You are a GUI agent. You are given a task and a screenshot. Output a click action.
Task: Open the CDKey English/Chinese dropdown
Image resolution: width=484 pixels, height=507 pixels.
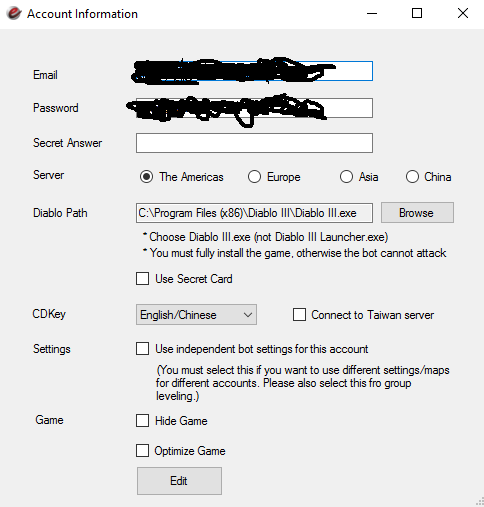tap(196, 315)
